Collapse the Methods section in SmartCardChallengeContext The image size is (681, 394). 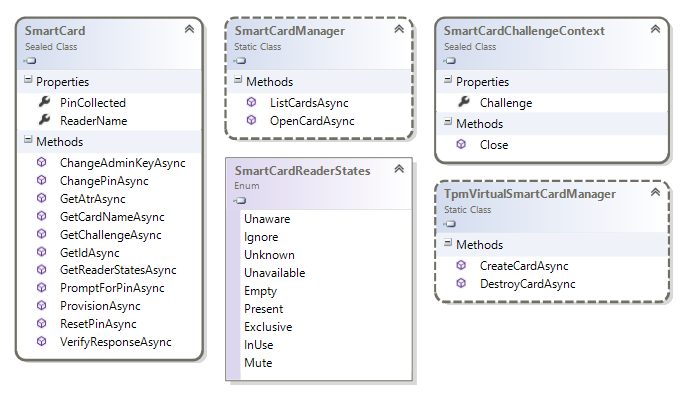click(448, 122)
